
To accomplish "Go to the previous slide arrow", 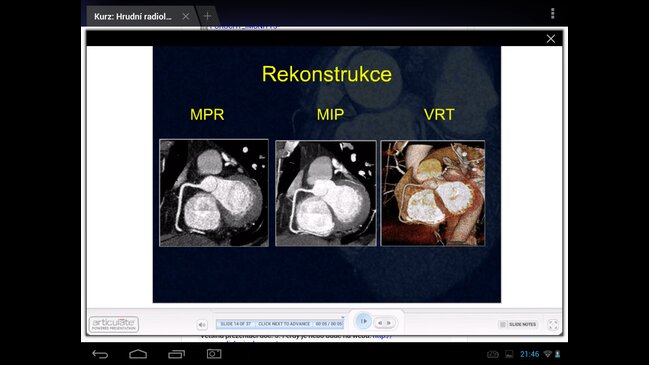I will pos(380,323).
